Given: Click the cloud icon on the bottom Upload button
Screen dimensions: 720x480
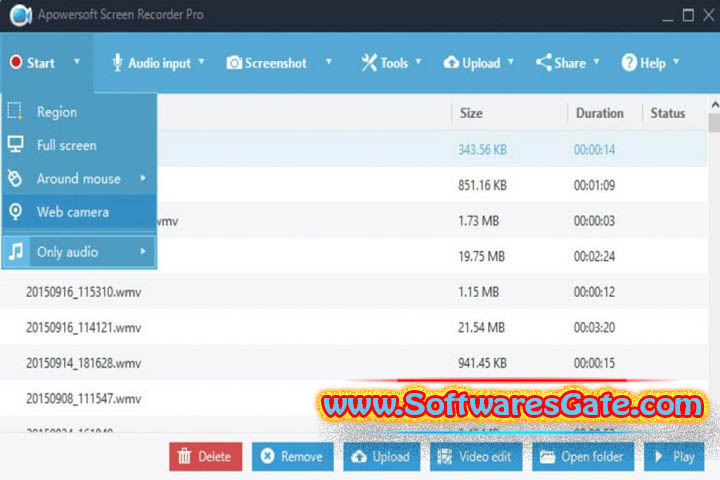Looking at the screenshot, I should click(359, 457).
